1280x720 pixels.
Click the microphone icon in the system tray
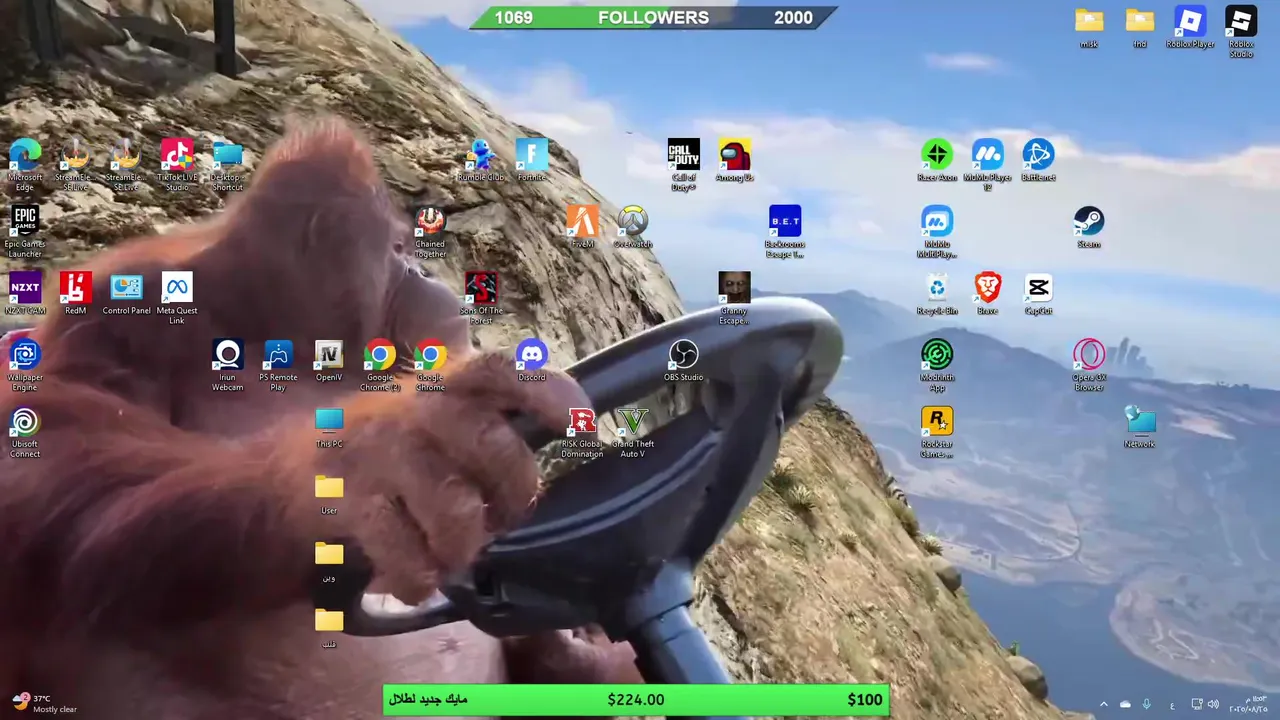(1147, 704)
